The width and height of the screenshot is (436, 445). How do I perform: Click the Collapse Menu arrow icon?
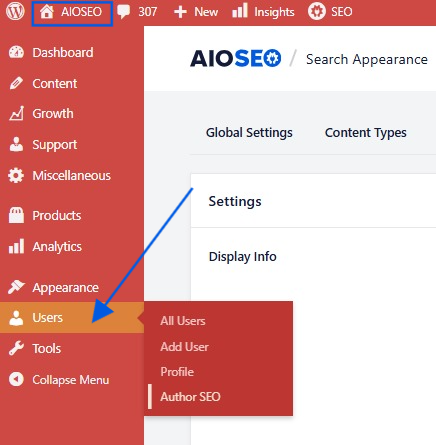[16, 379]
